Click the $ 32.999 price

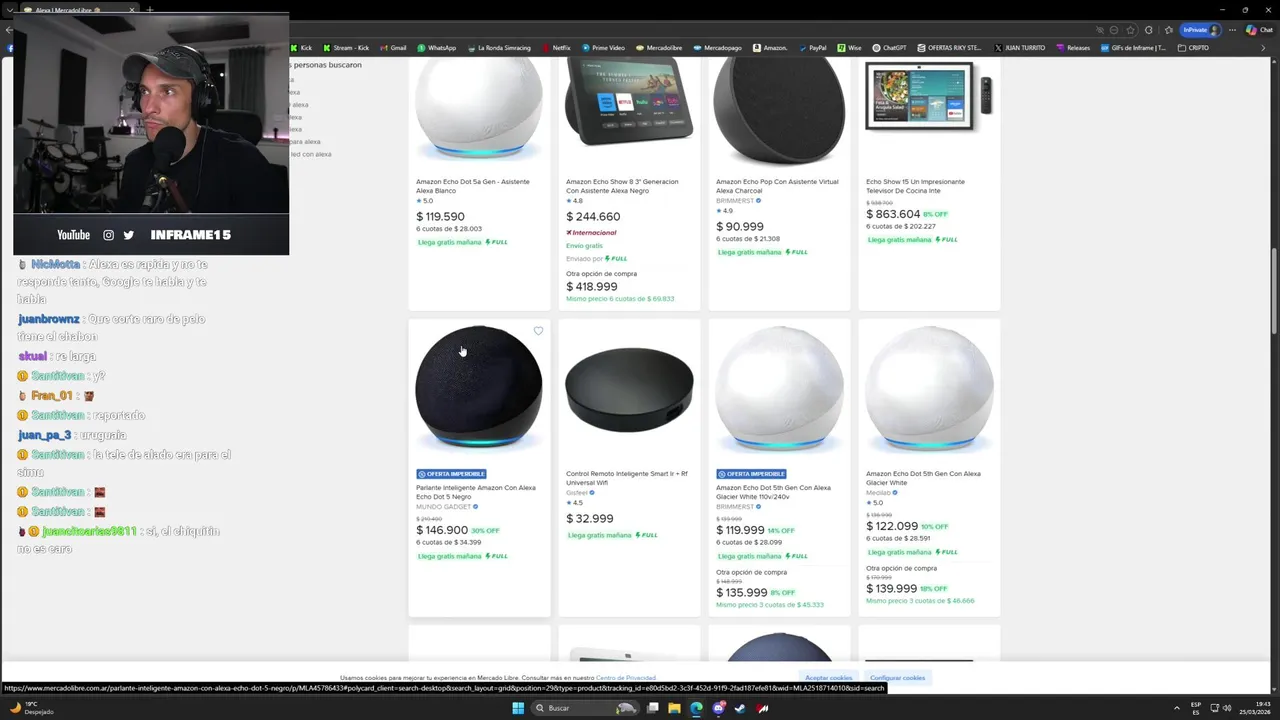pos(590,519)
